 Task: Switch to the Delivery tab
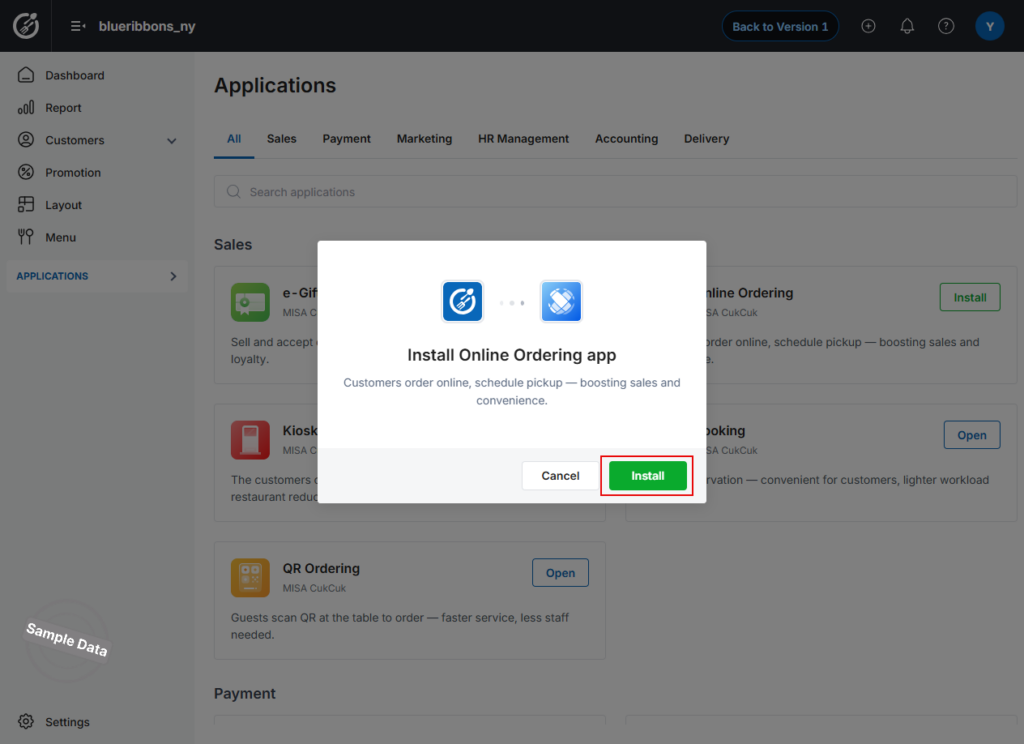(707, 138)
